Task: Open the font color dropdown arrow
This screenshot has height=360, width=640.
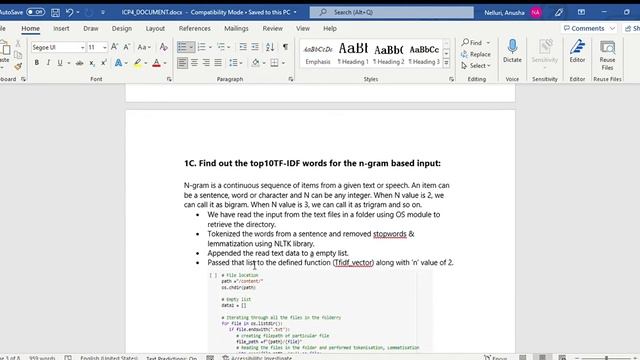Action: pyautogui.click(x=165, y=63)
